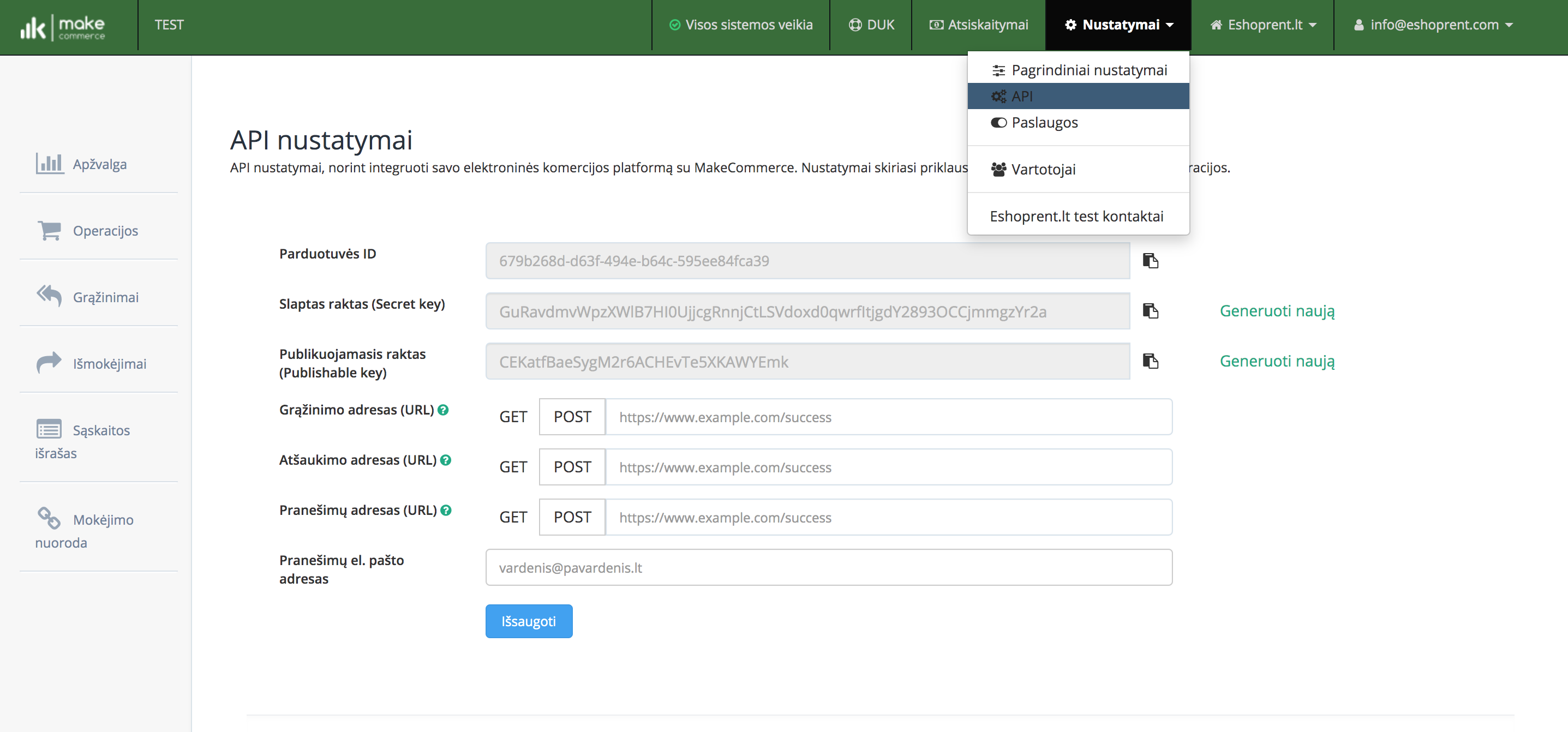Expand the Eshoprent.lt dropdown caret

(x=1312, y=26)
